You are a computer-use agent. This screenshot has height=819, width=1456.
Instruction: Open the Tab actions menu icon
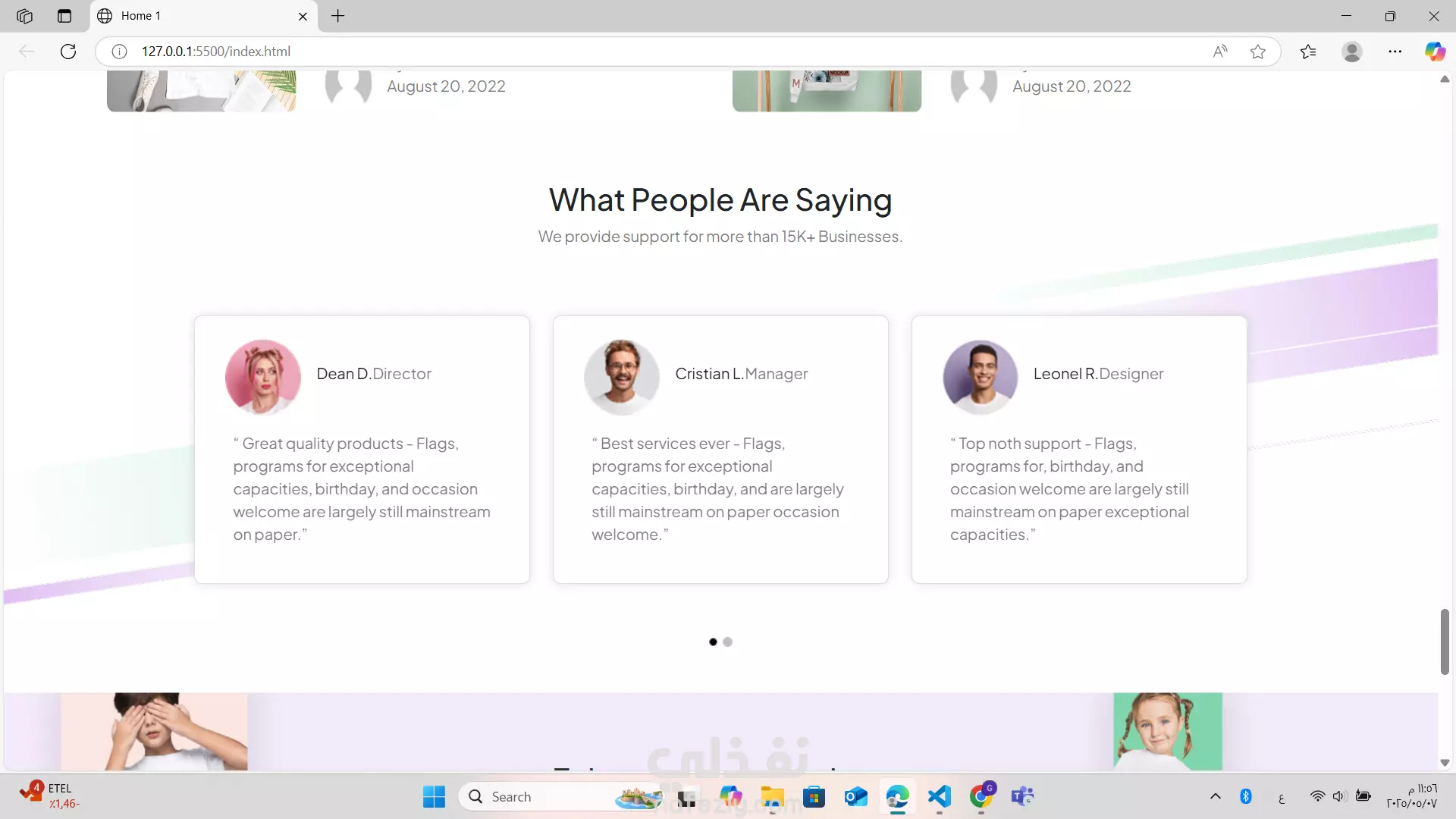point(64,16)
